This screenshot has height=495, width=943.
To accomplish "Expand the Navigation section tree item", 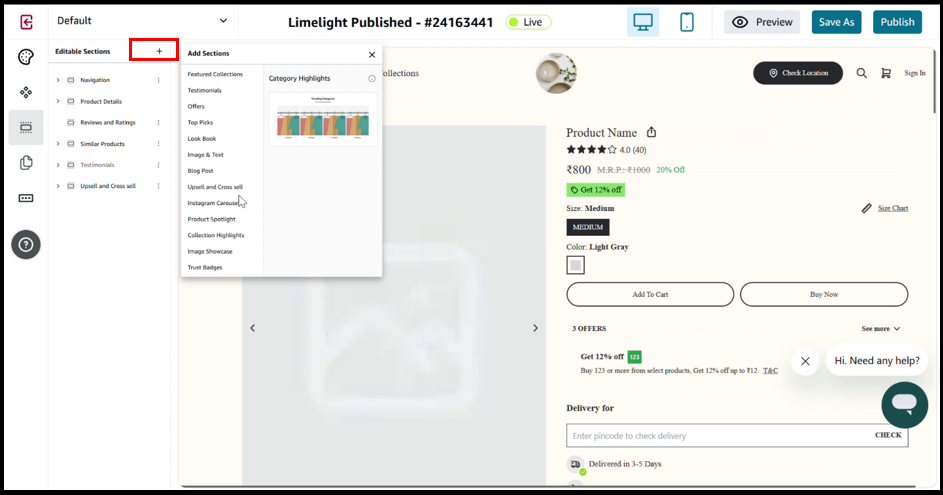I will click(x=58, y=80).
